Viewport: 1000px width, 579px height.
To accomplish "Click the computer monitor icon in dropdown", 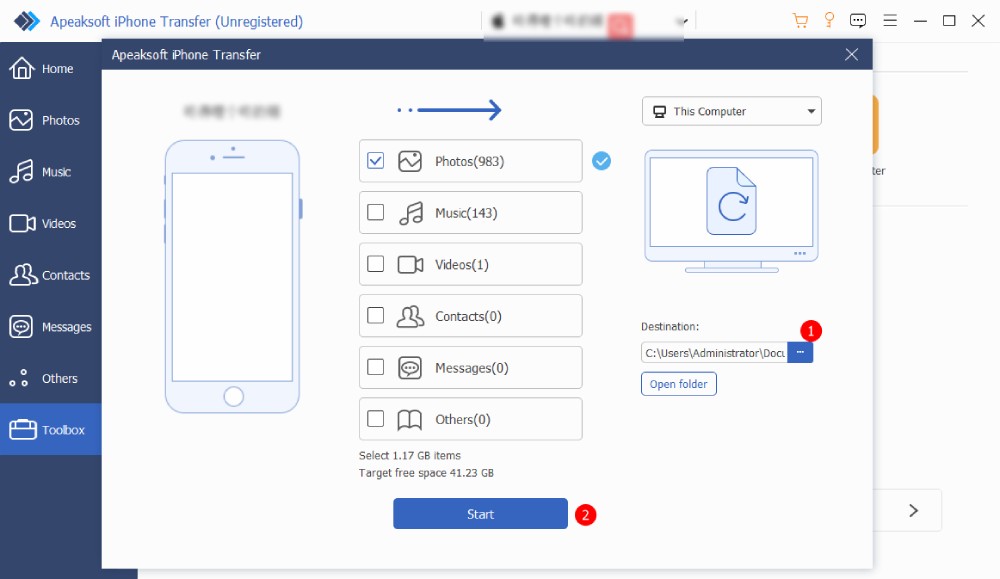I will pyautogui.click(x=659, y=112).
